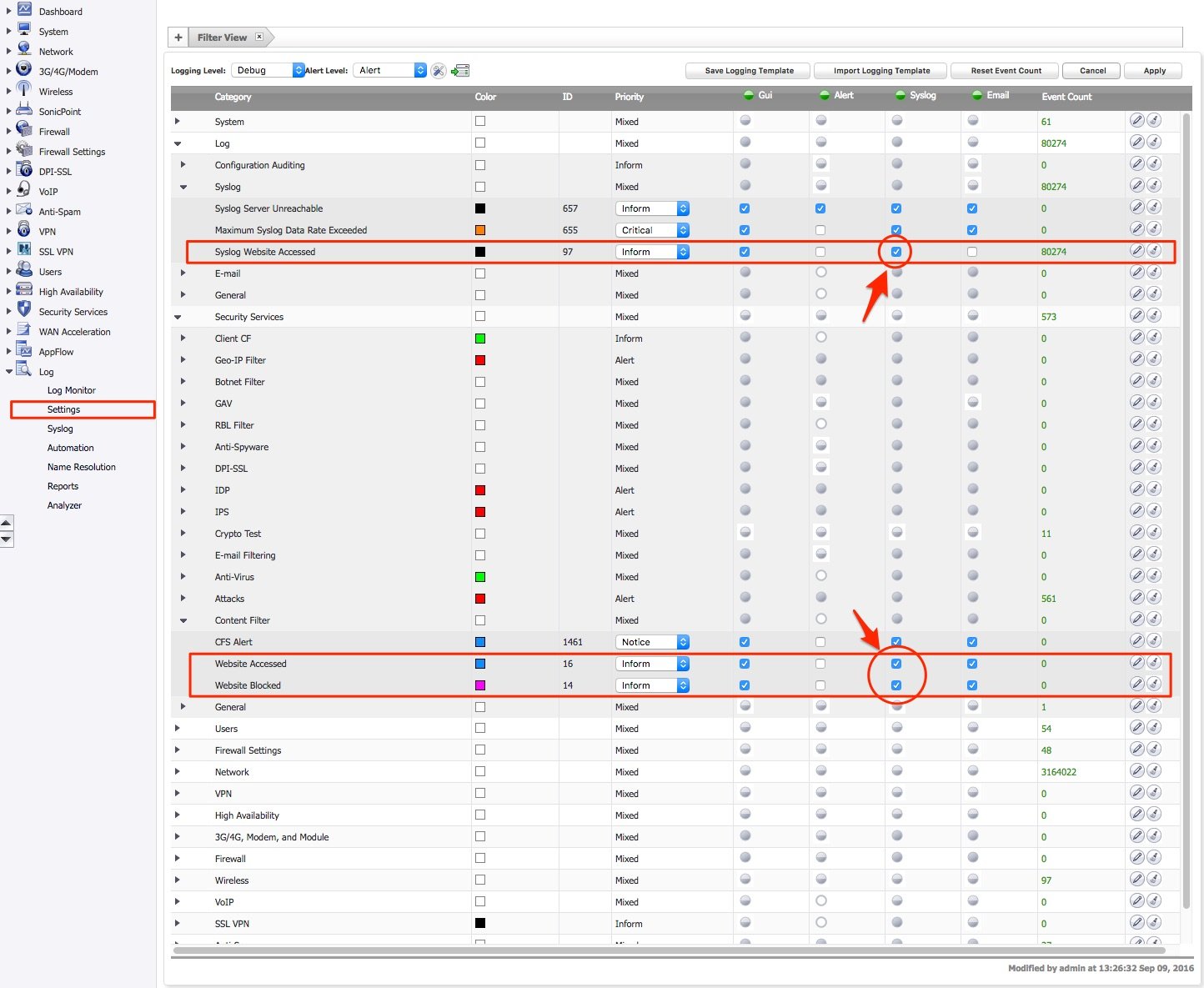Click the Dashboard icon in the sidebar
The width and height of the screenshot is (1204, 988).
point(24,9)
